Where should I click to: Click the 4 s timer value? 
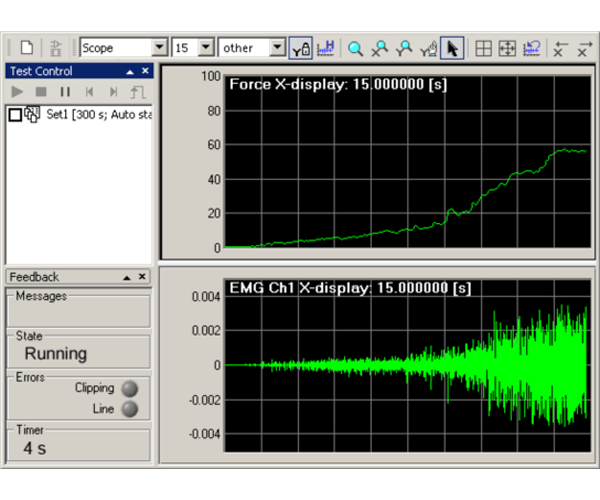(35, 448)
